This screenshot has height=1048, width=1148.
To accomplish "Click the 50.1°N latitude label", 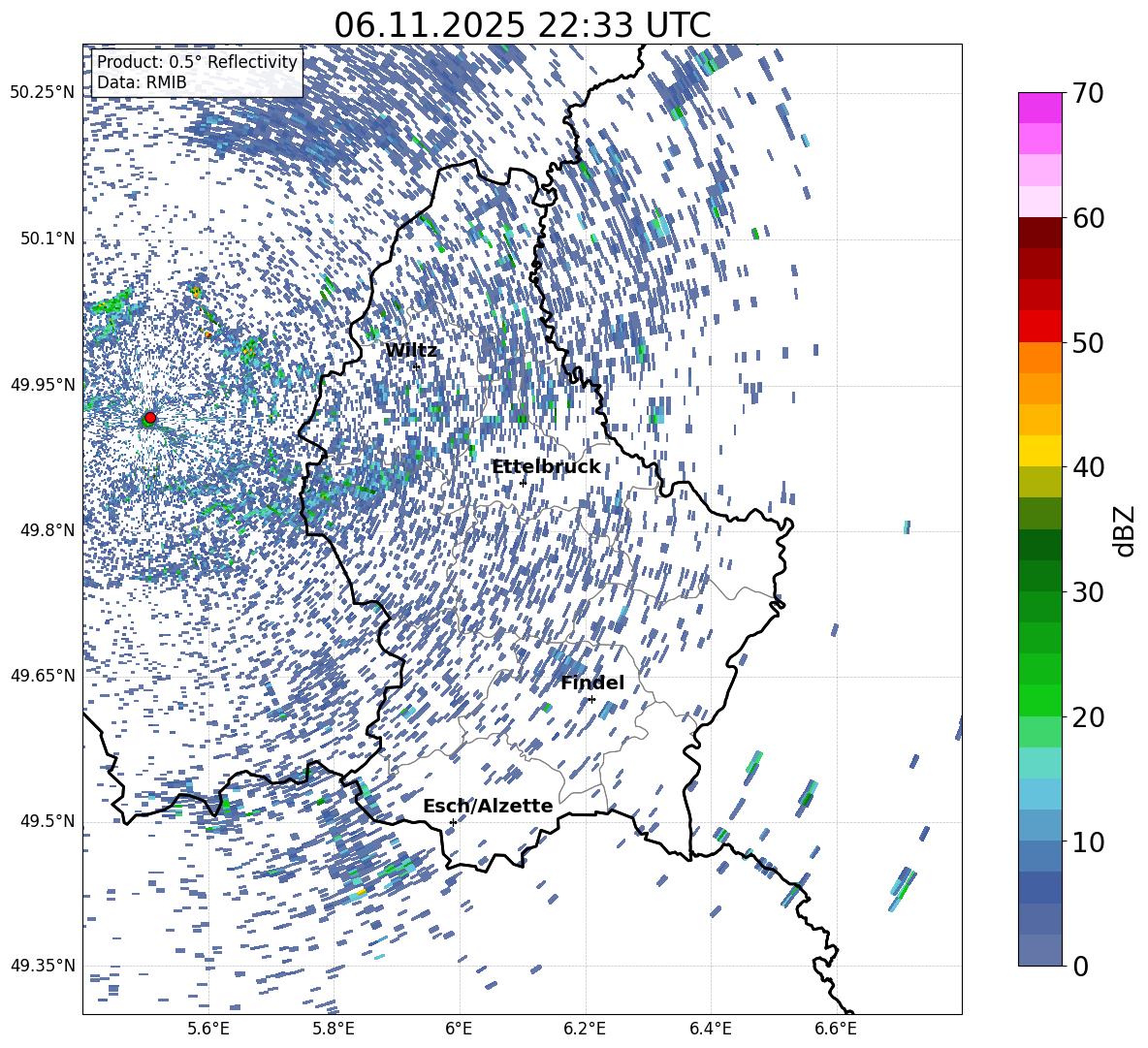I will coord(47,239).
